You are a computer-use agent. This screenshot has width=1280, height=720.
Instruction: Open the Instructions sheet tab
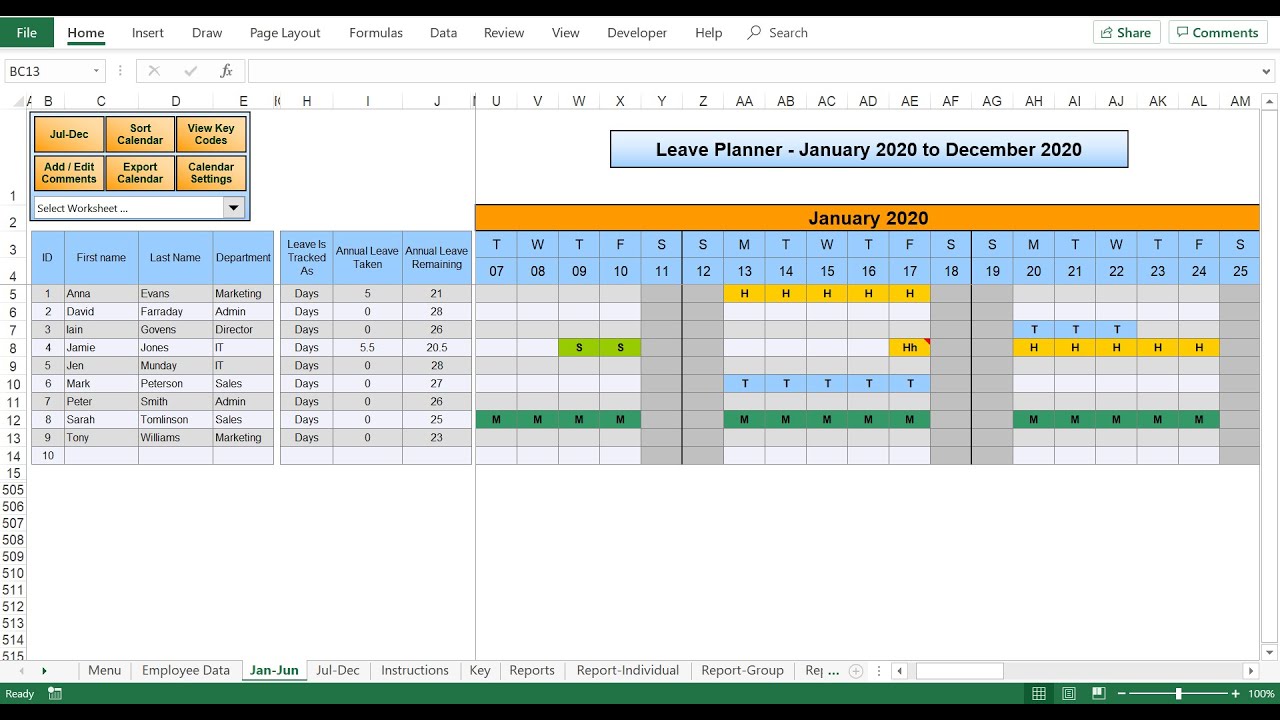[415, 671]
